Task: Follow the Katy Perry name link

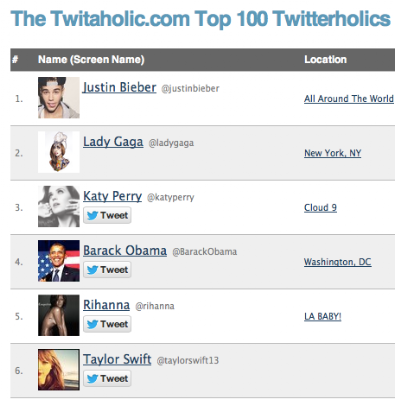Action: [112, 196]
